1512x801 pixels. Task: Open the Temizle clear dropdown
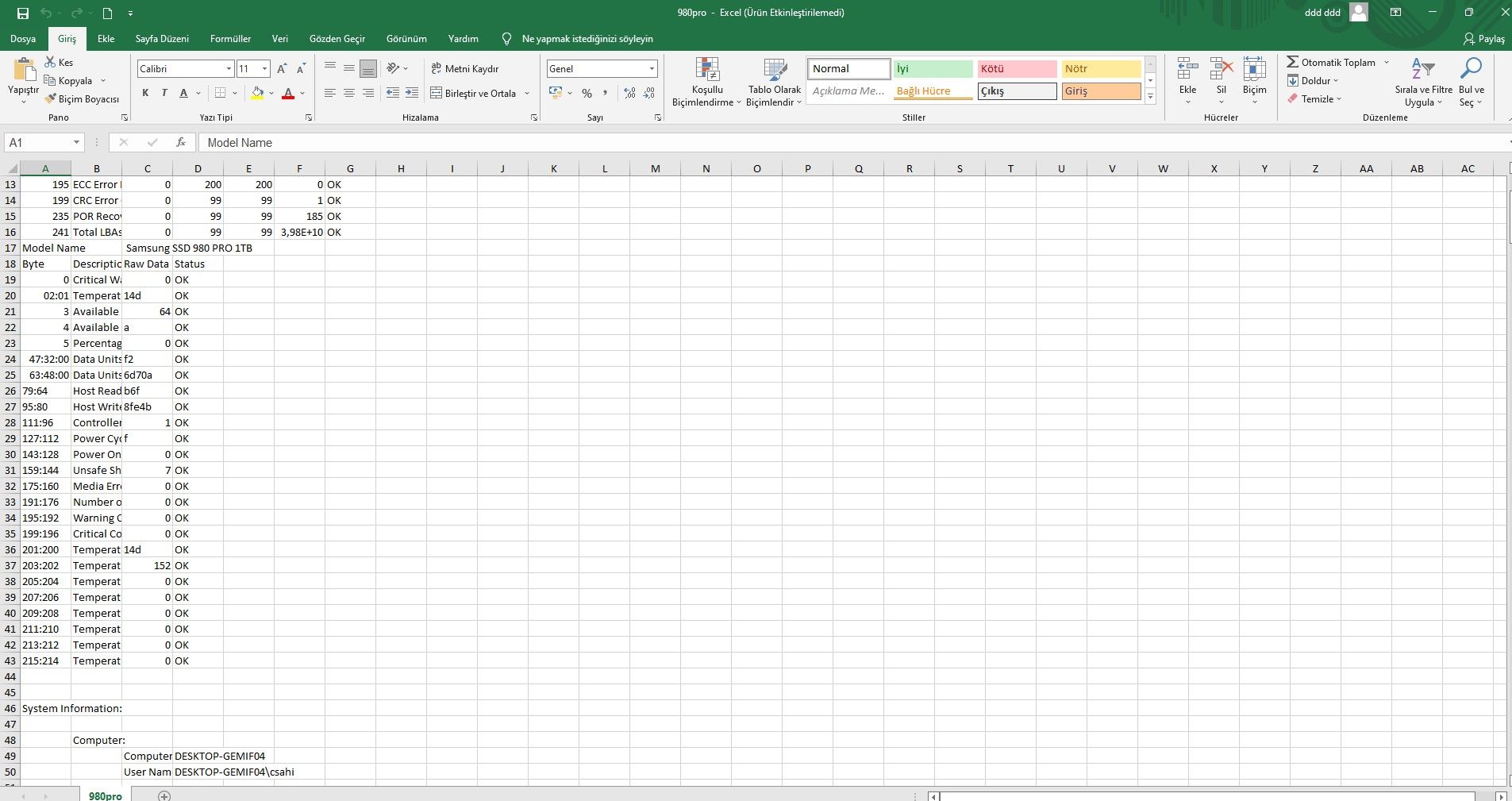(x=1314, y=99)
